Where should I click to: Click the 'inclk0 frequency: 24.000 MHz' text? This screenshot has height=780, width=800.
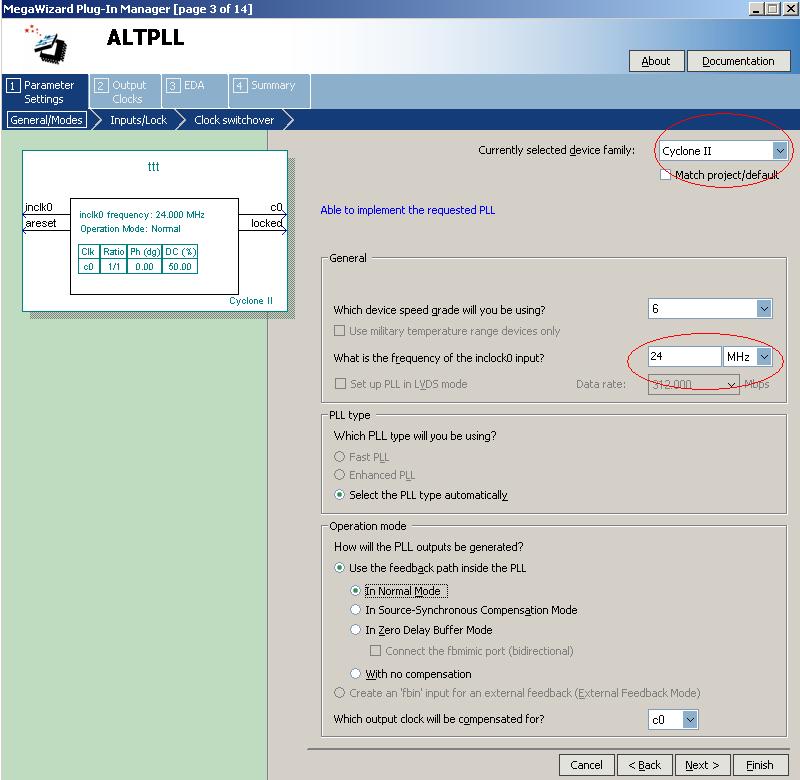coord(142,214)
